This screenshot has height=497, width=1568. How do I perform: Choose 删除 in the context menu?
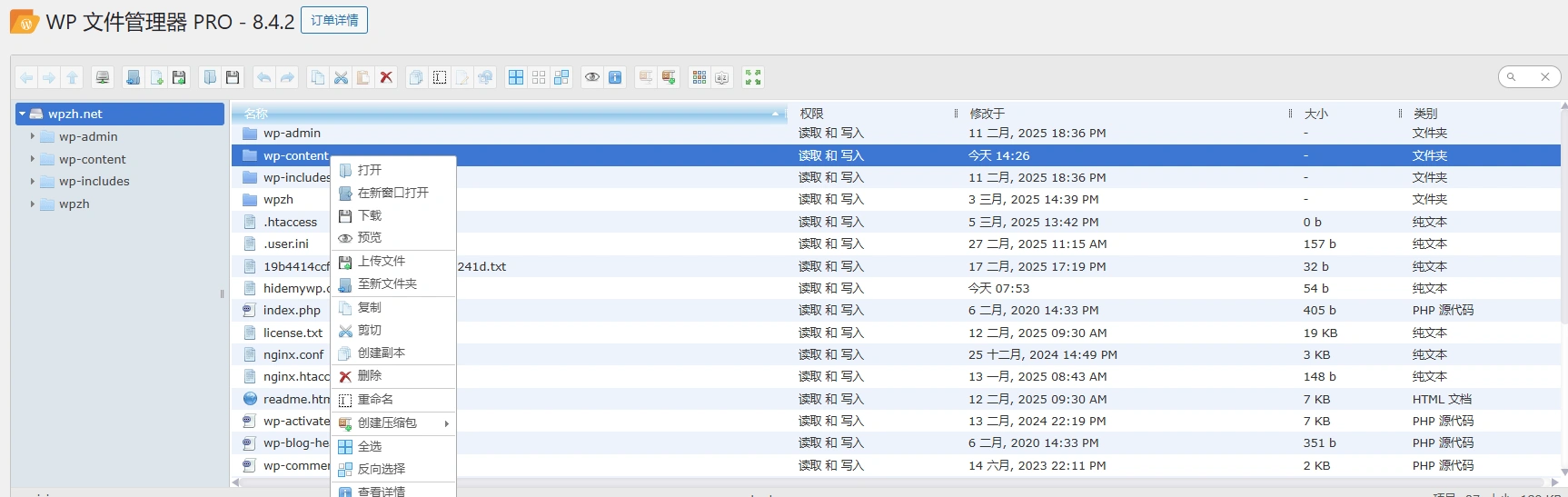(x=392, y=375)
